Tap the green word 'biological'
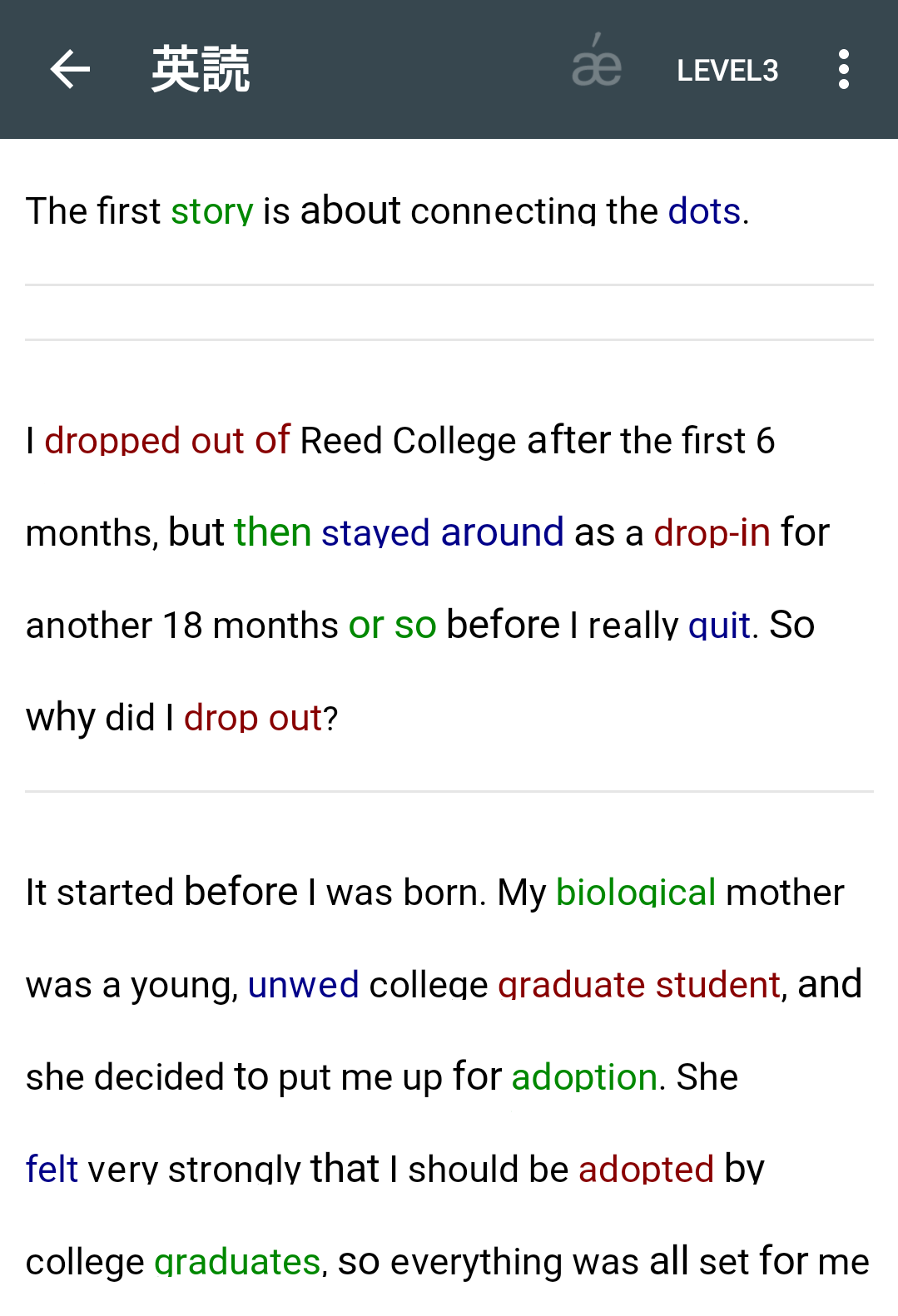 pos(636,893)
